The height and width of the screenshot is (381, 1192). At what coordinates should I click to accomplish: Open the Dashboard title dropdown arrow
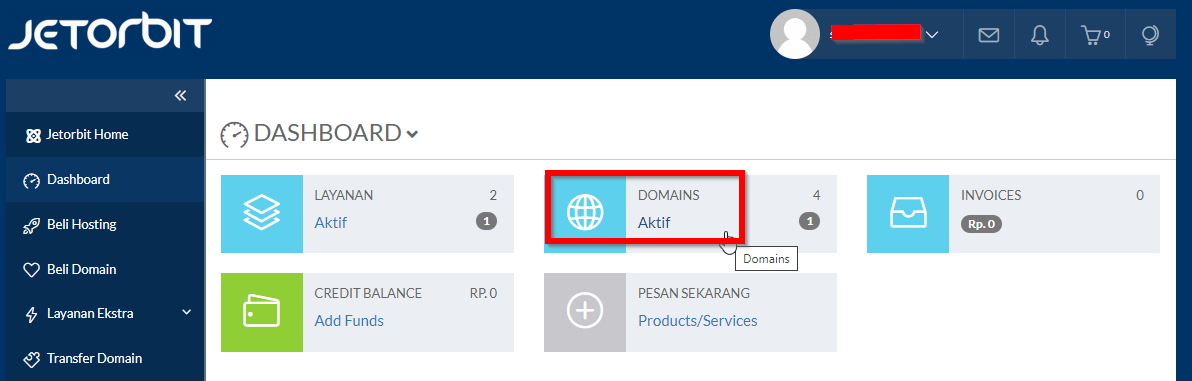(x=412, y=135)
